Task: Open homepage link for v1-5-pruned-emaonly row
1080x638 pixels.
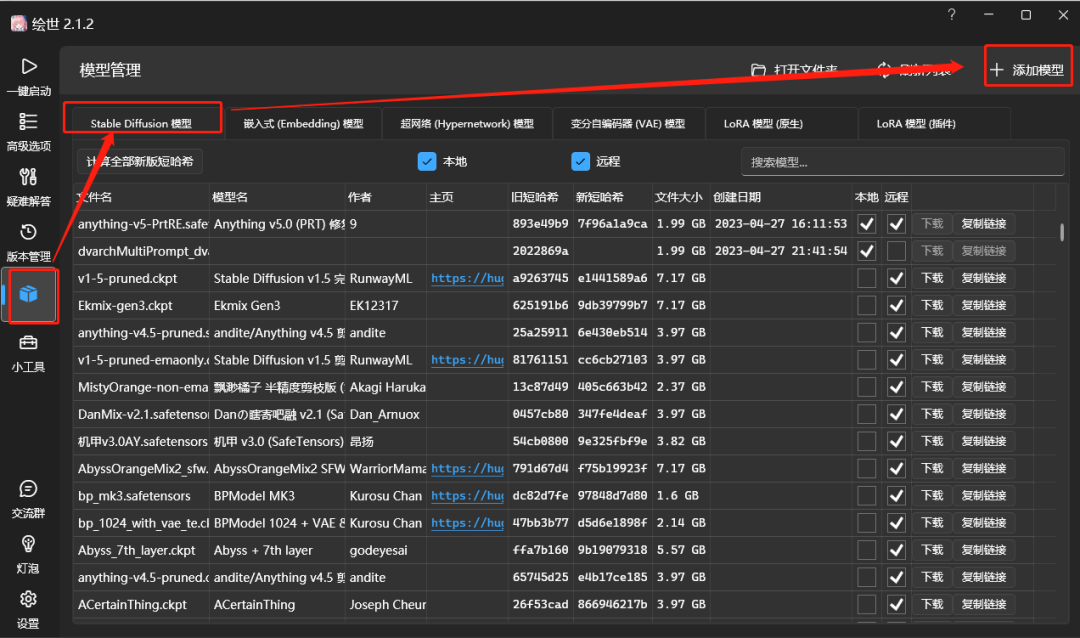Action: 467,360
